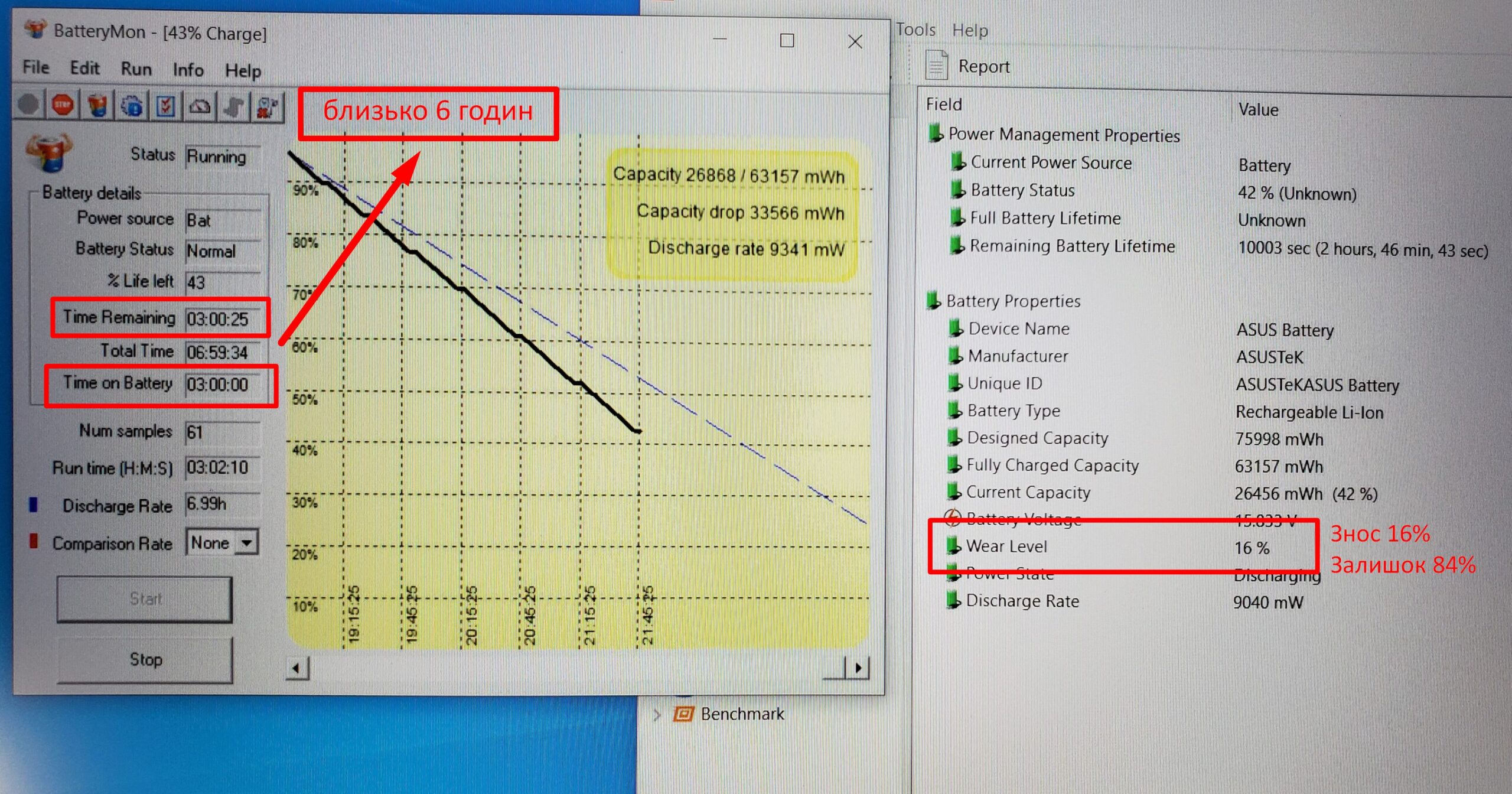Click the grayed Start button

(x=145, y=599)
